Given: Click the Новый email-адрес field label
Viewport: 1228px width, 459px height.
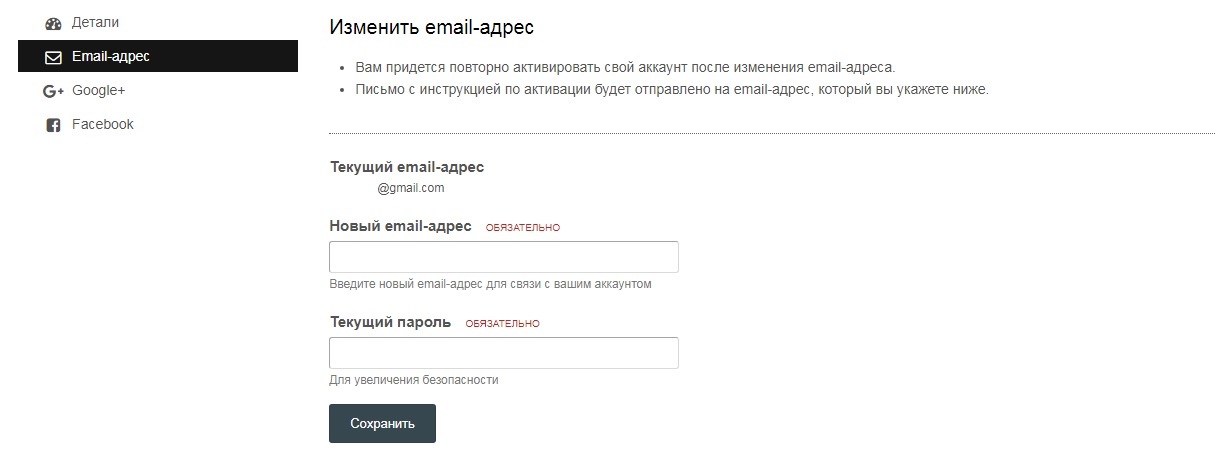Looking at the screenshot, I should pos(400,226).
